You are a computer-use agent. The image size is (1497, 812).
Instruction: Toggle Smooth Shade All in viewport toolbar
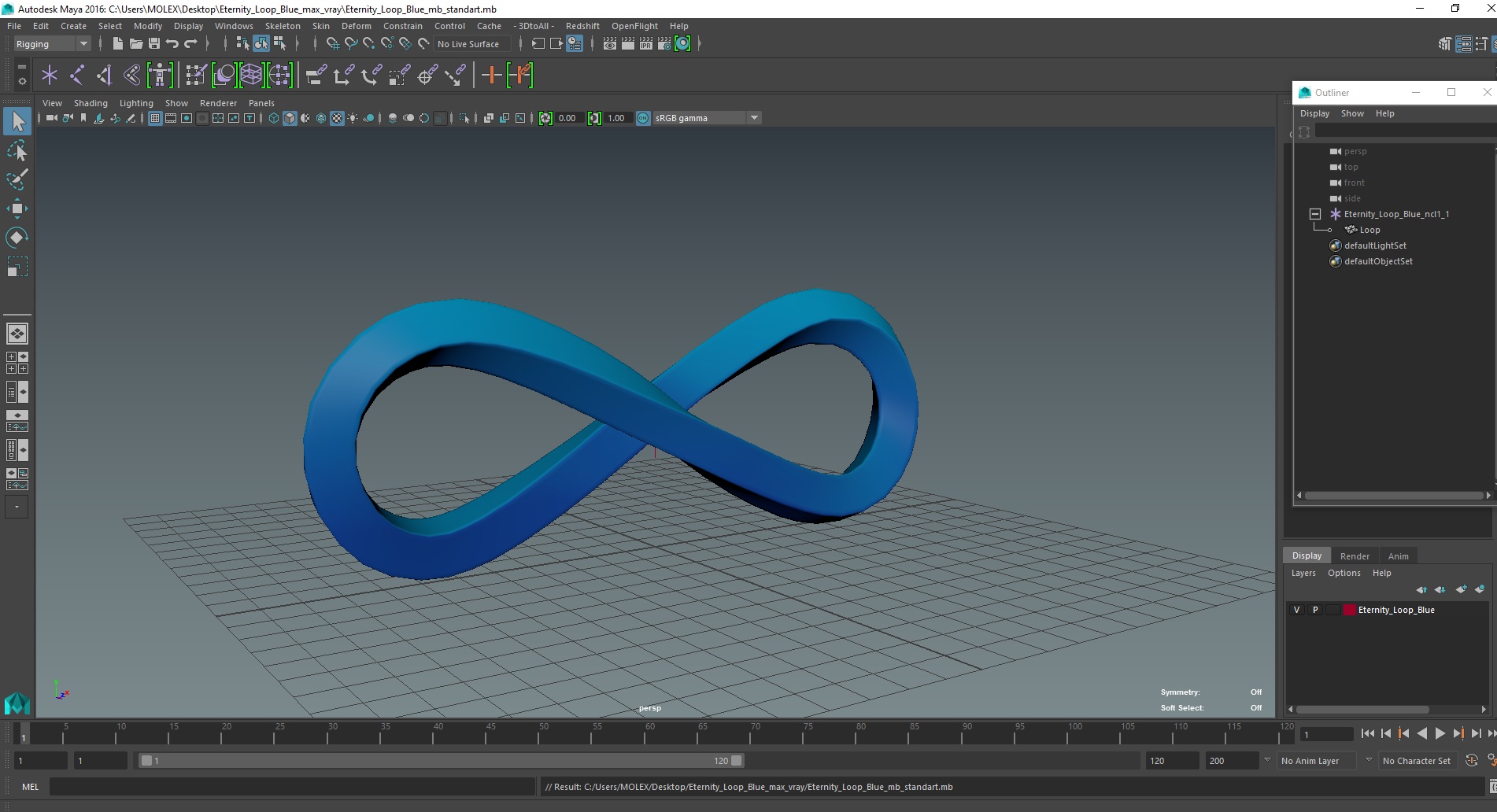[290, 118]
